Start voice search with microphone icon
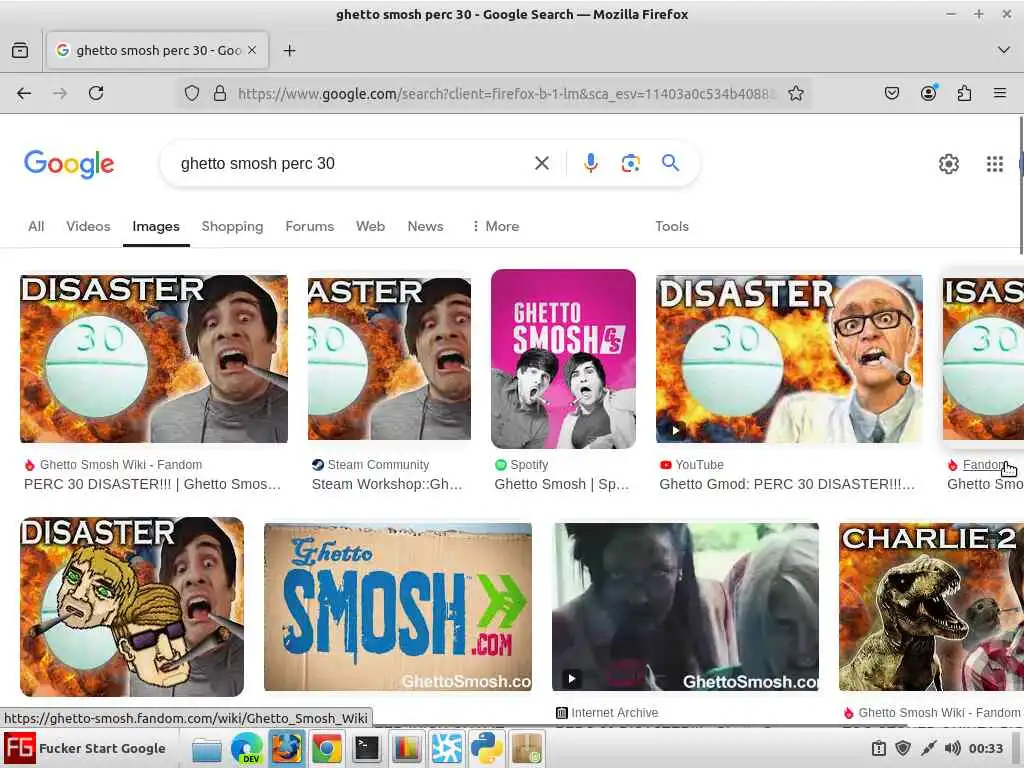This screenshot has width=1024, height=768. point(591,163)
